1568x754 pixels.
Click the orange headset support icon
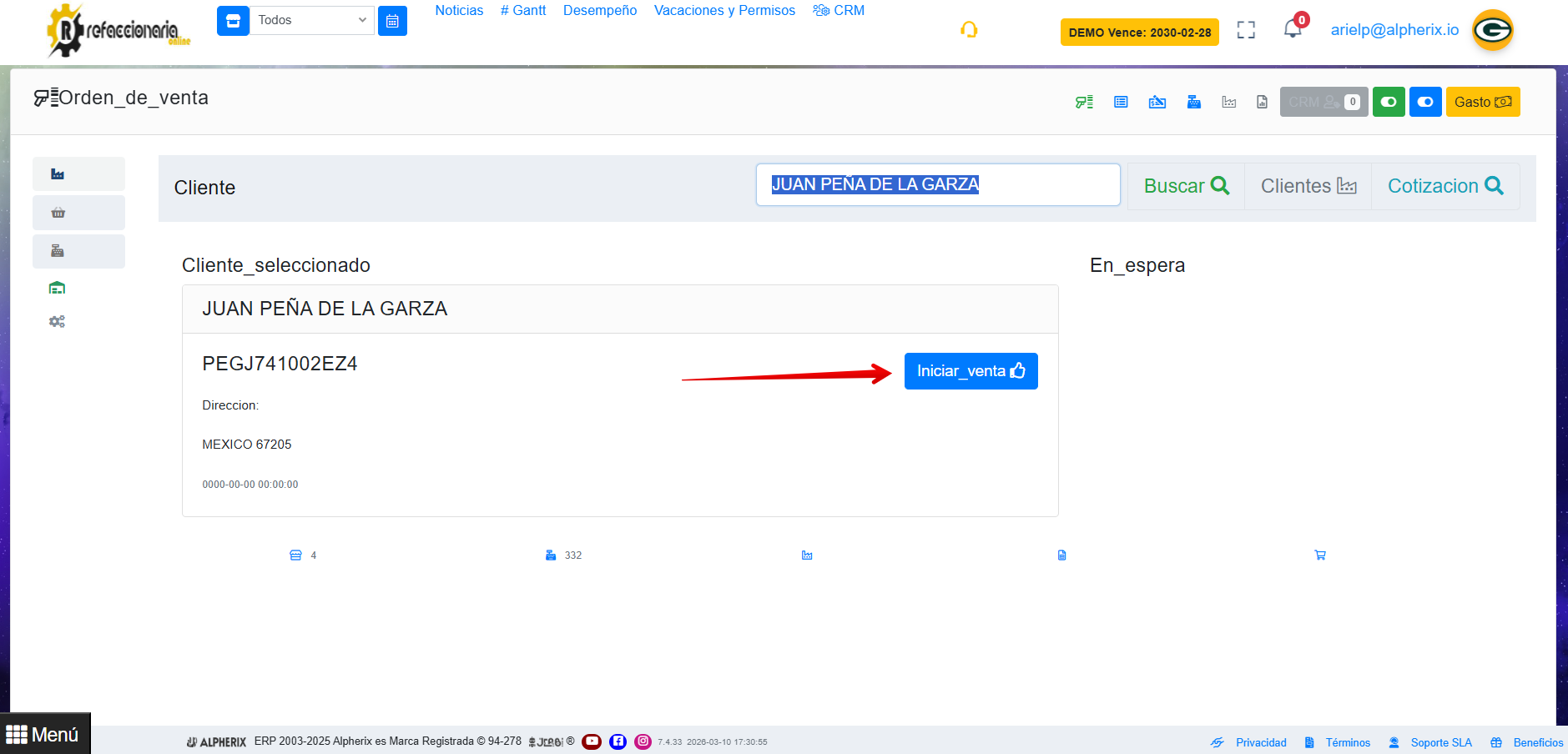pyautogui.click(x=968, y=30)
